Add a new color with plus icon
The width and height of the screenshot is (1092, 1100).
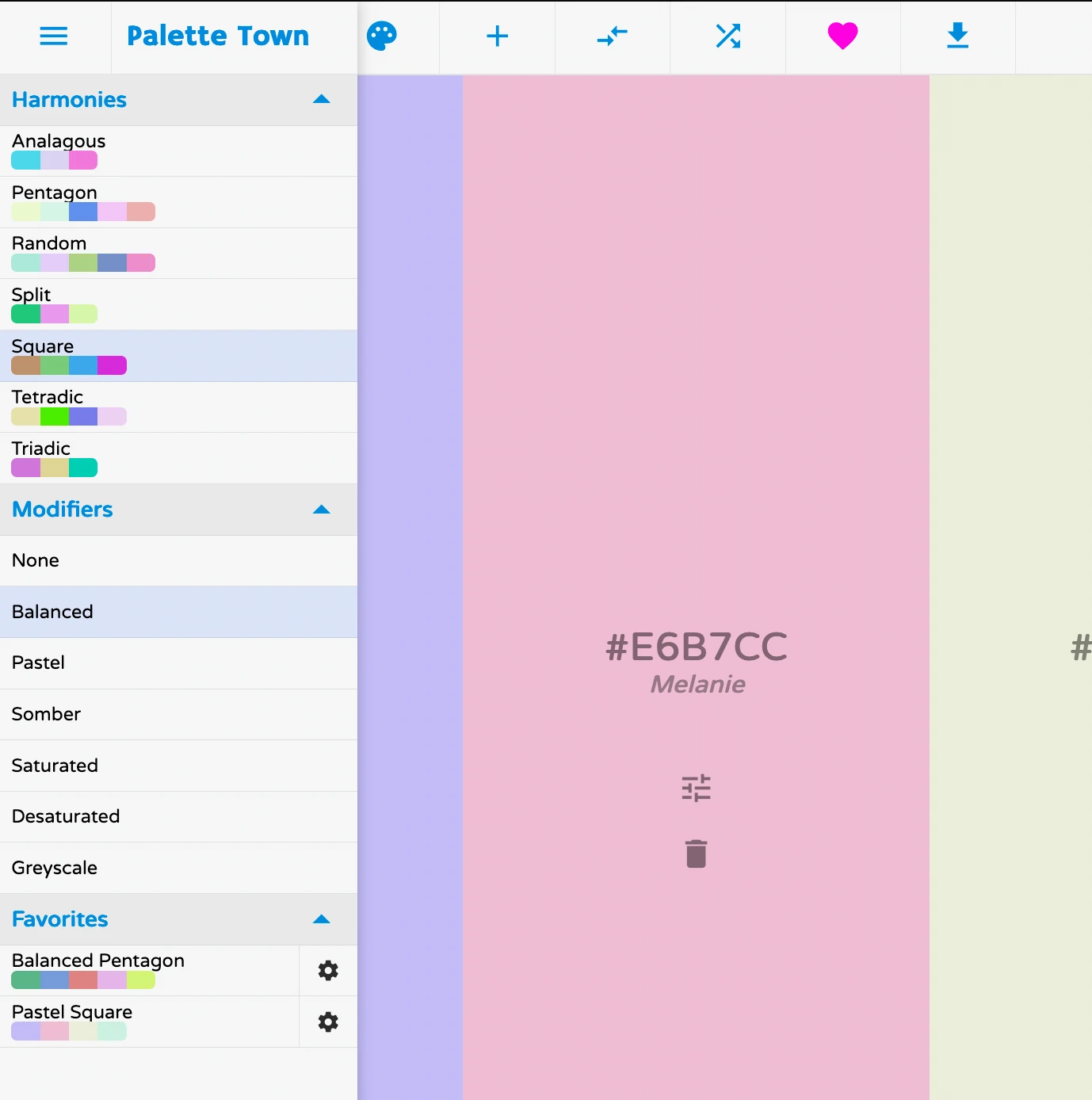(x=497, y=36)
